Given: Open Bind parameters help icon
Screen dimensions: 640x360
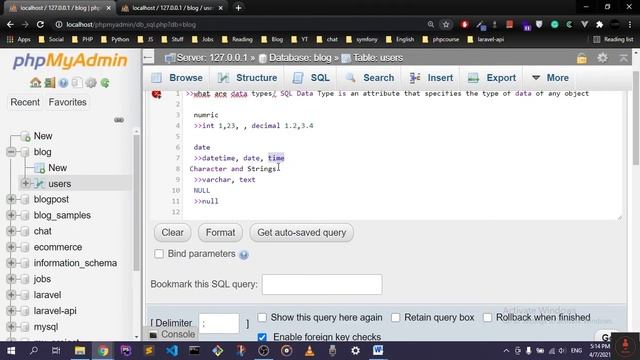Looking at the screenshot, I should coord(244,255).
